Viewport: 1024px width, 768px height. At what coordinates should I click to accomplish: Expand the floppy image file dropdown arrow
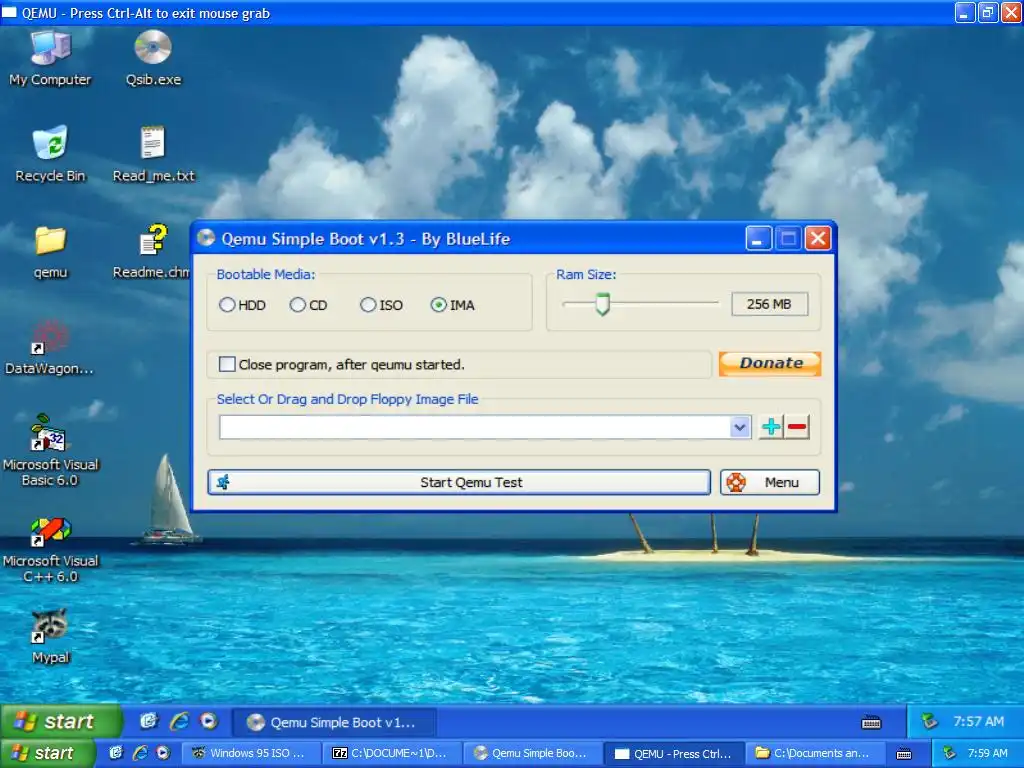[x=739, y=428]
